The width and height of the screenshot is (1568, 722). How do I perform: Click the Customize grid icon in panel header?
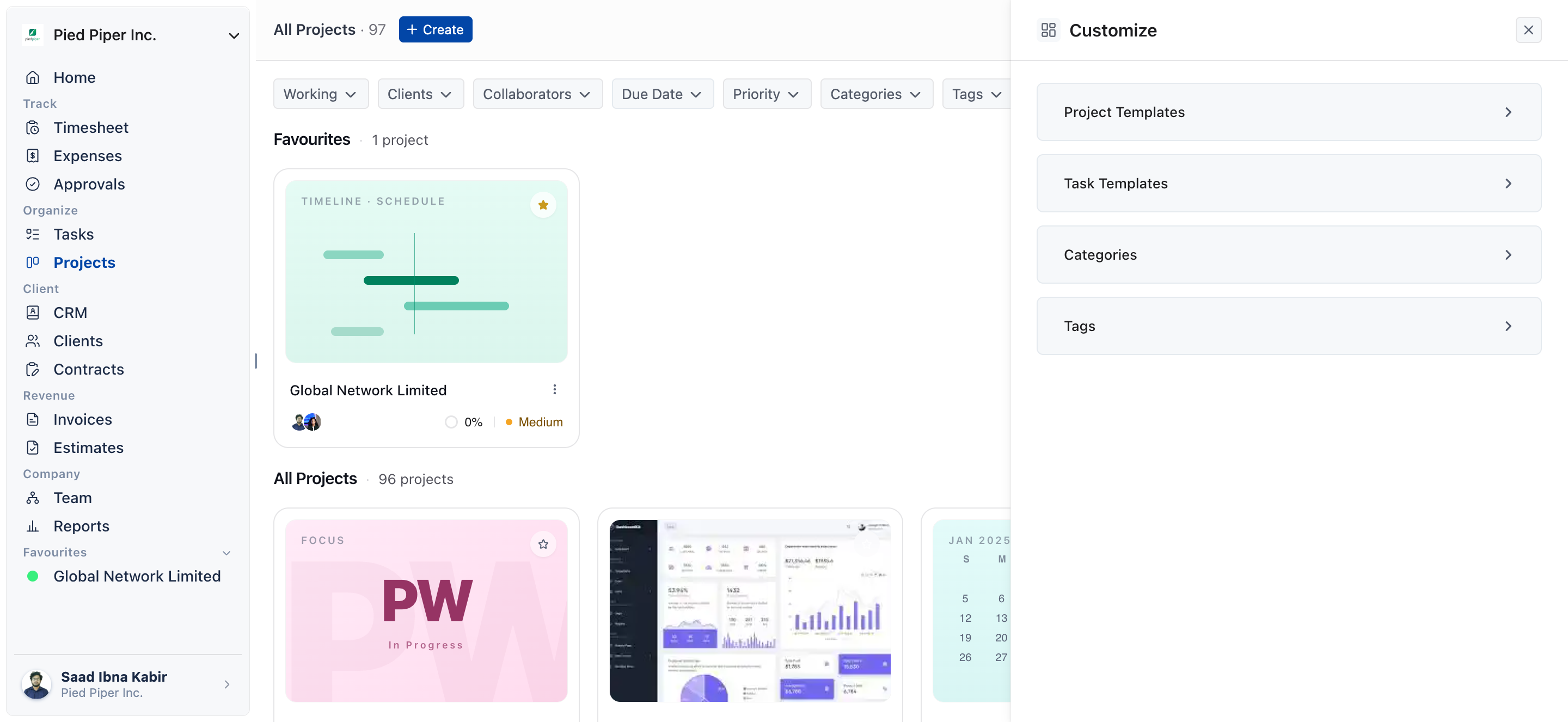1048,30
